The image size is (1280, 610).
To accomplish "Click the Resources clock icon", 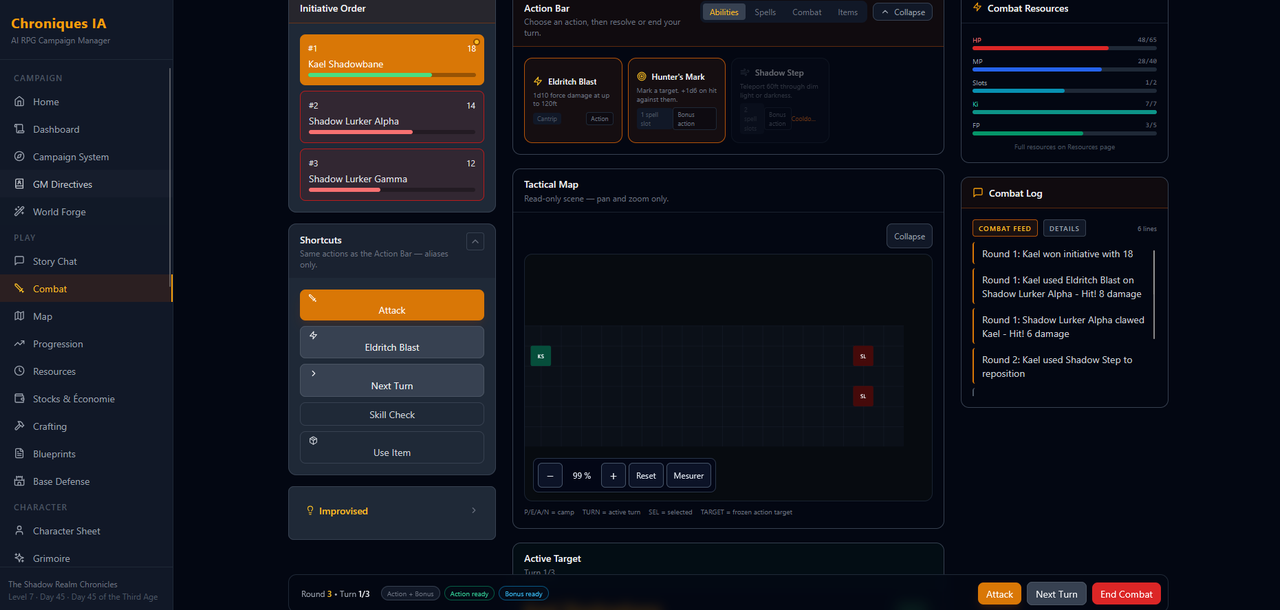I will [x=20, y=371].
